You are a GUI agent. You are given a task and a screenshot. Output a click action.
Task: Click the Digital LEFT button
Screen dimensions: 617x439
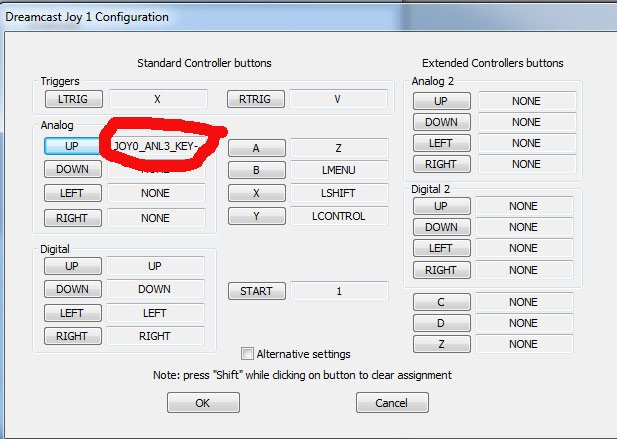point(73,313)
